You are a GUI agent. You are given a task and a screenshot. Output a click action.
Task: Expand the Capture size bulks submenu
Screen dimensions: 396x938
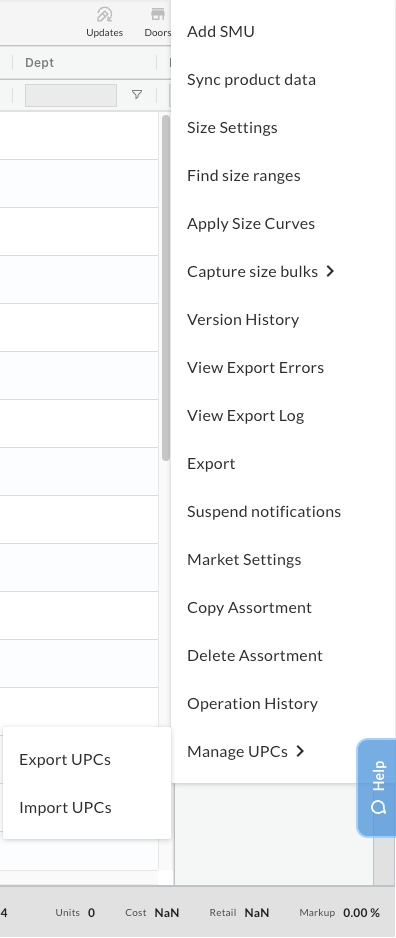click(330, 272)
